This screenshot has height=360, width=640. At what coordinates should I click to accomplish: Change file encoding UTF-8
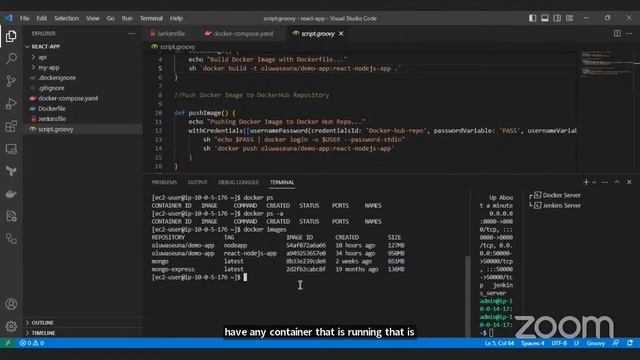click(x=559, y=343)
